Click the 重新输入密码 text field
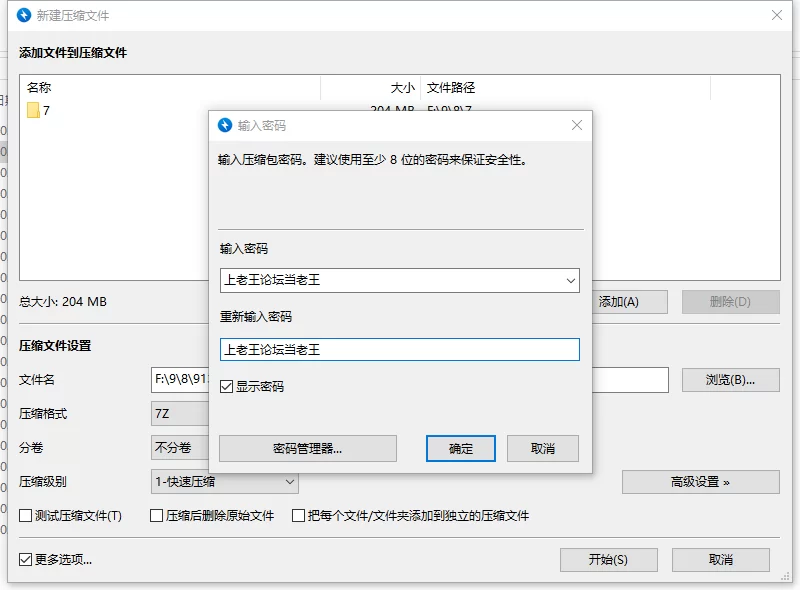Image resolution: width=800 pixels, height=590 pixels. pyautogui.click(x=399, y=350)
